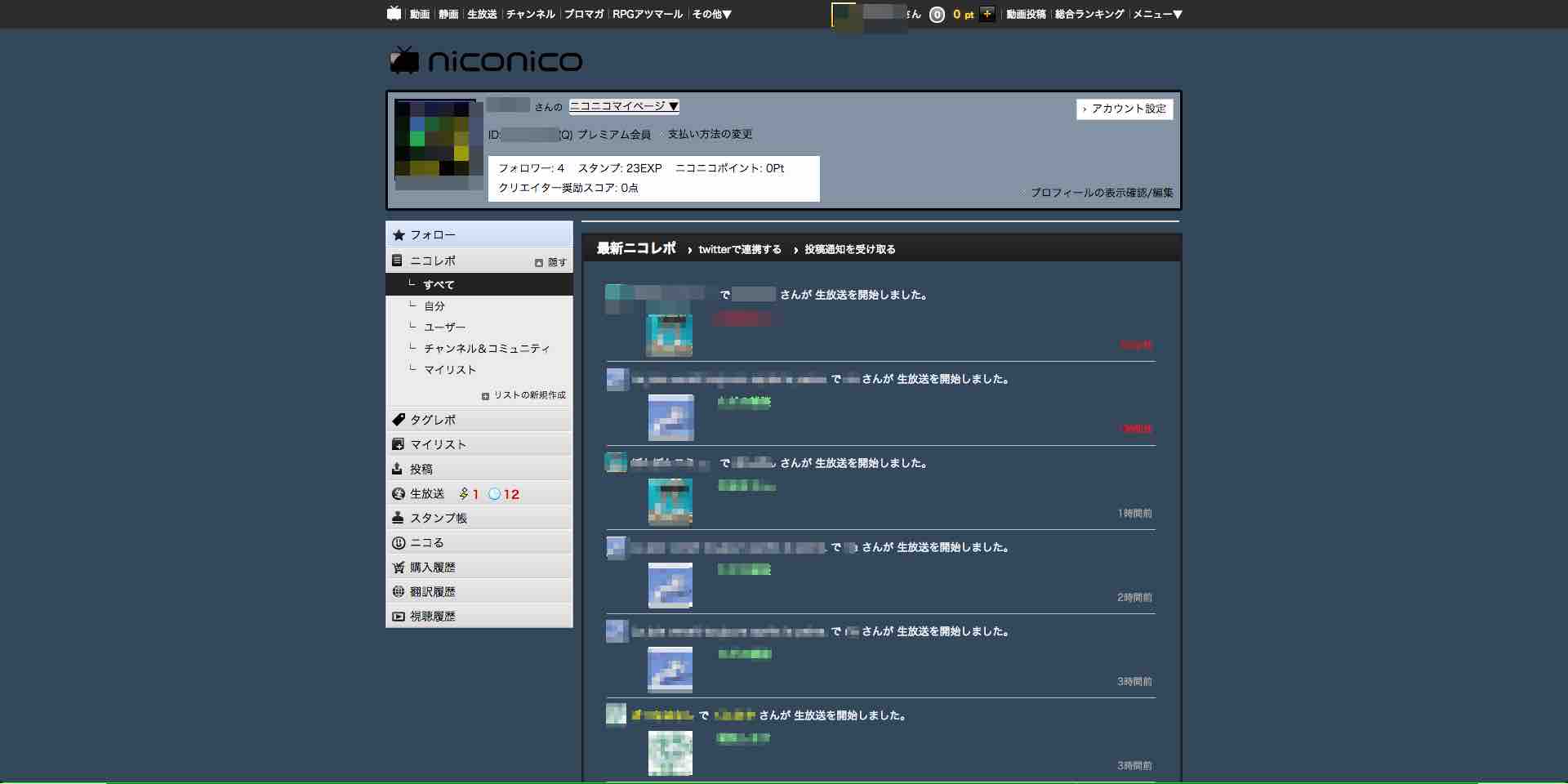1568x784 pixels.
Task: Select すべて under ニコレポ
Action: click(479, 284)
